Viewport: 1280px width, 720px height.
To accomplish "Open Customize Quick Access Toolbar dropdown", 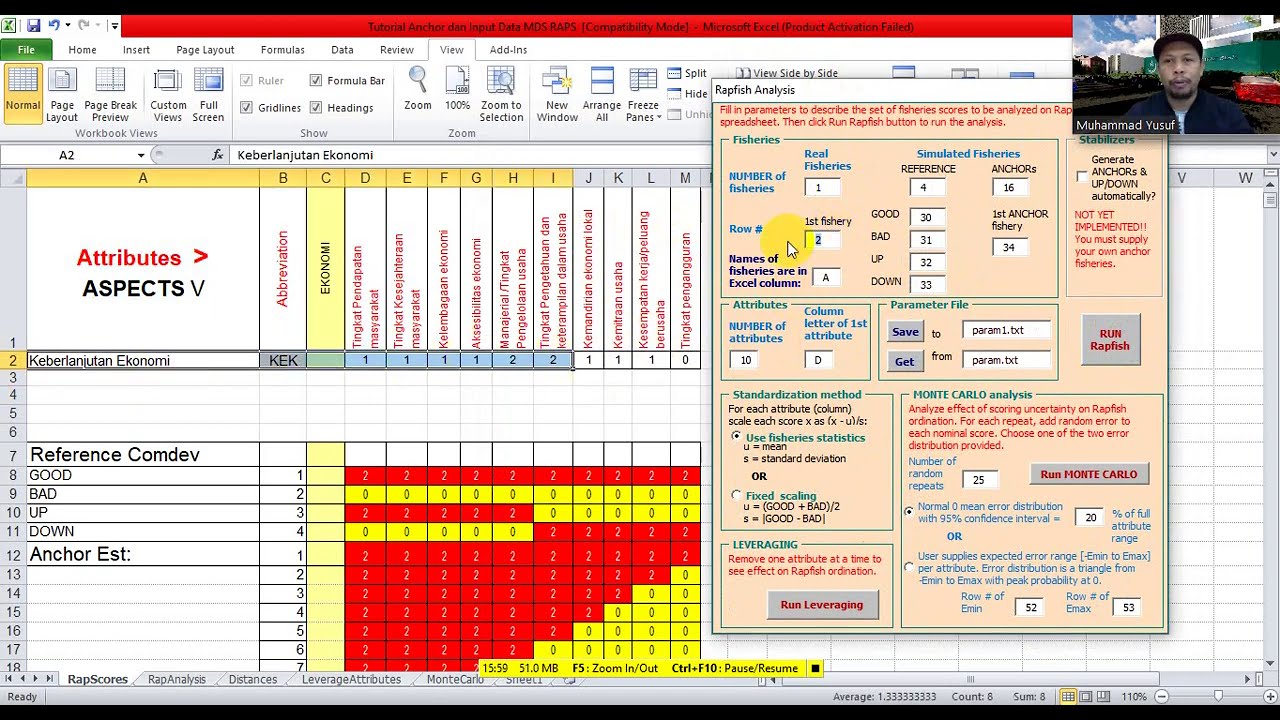I will tap(115, 25).
